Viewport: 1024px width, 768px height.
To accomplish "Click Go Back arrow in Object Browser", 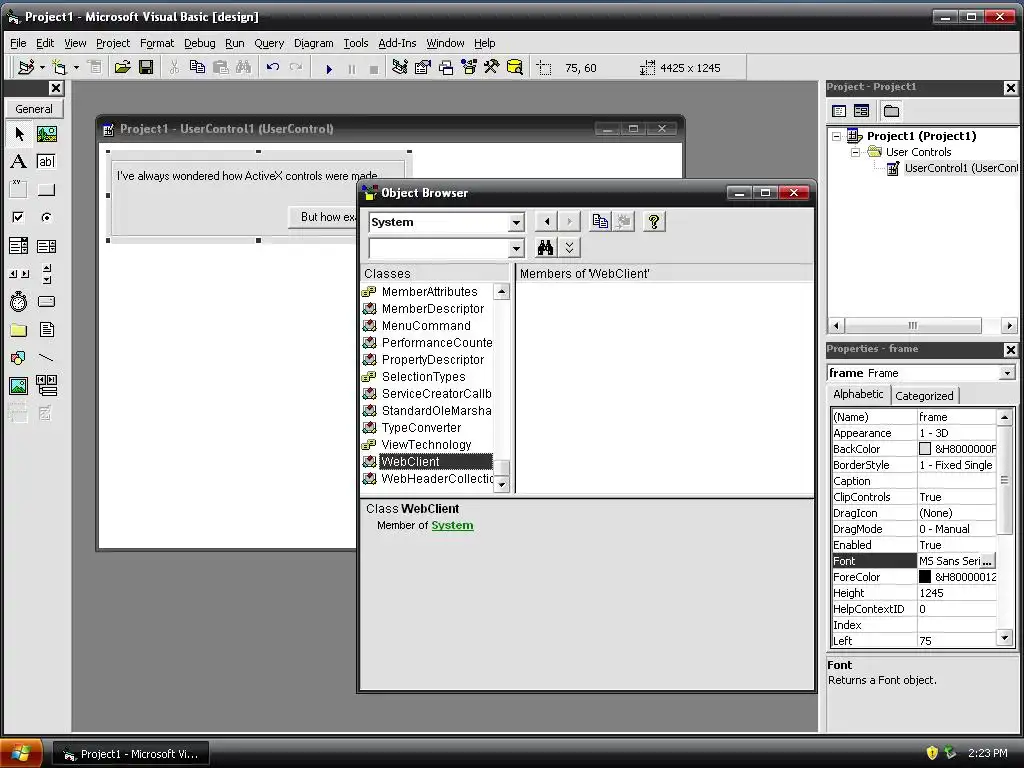I will pos(546,222).
